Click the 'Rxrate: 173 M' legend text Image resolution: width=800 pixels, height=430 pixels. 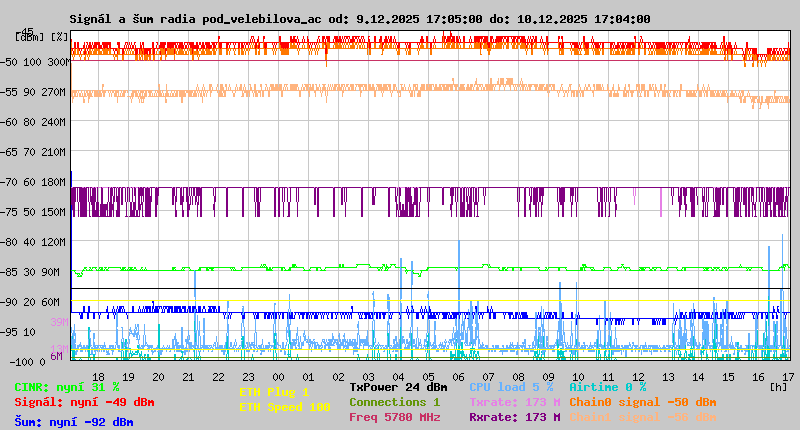(x=514, y=417)
